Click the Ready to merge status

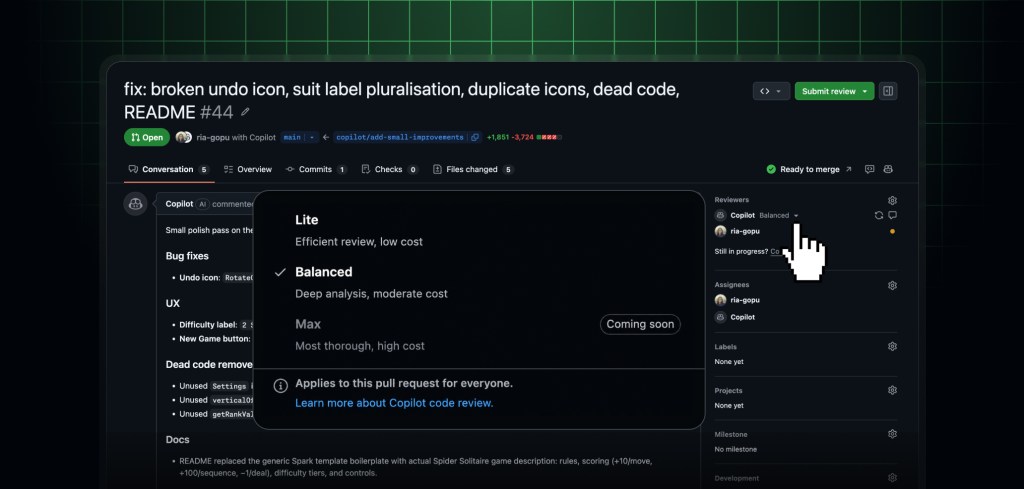pyautogui.click(x=809, y=169)
